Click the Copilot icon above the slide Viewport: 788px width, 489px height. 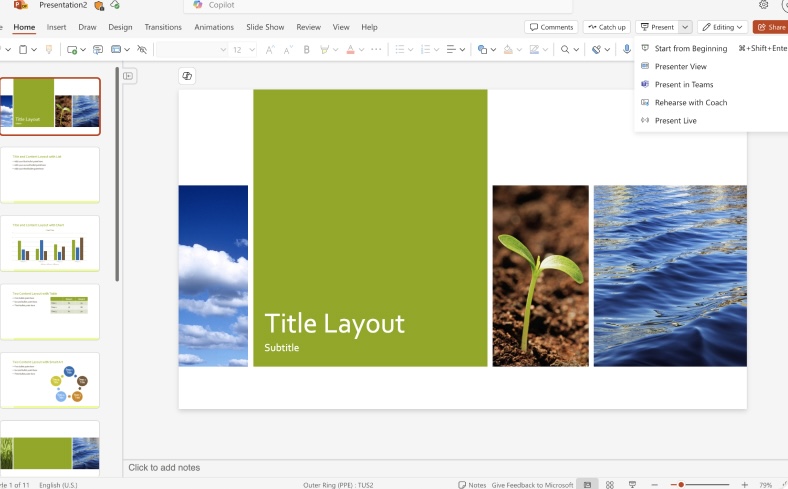pyautogui.click(x=187, y=76)
